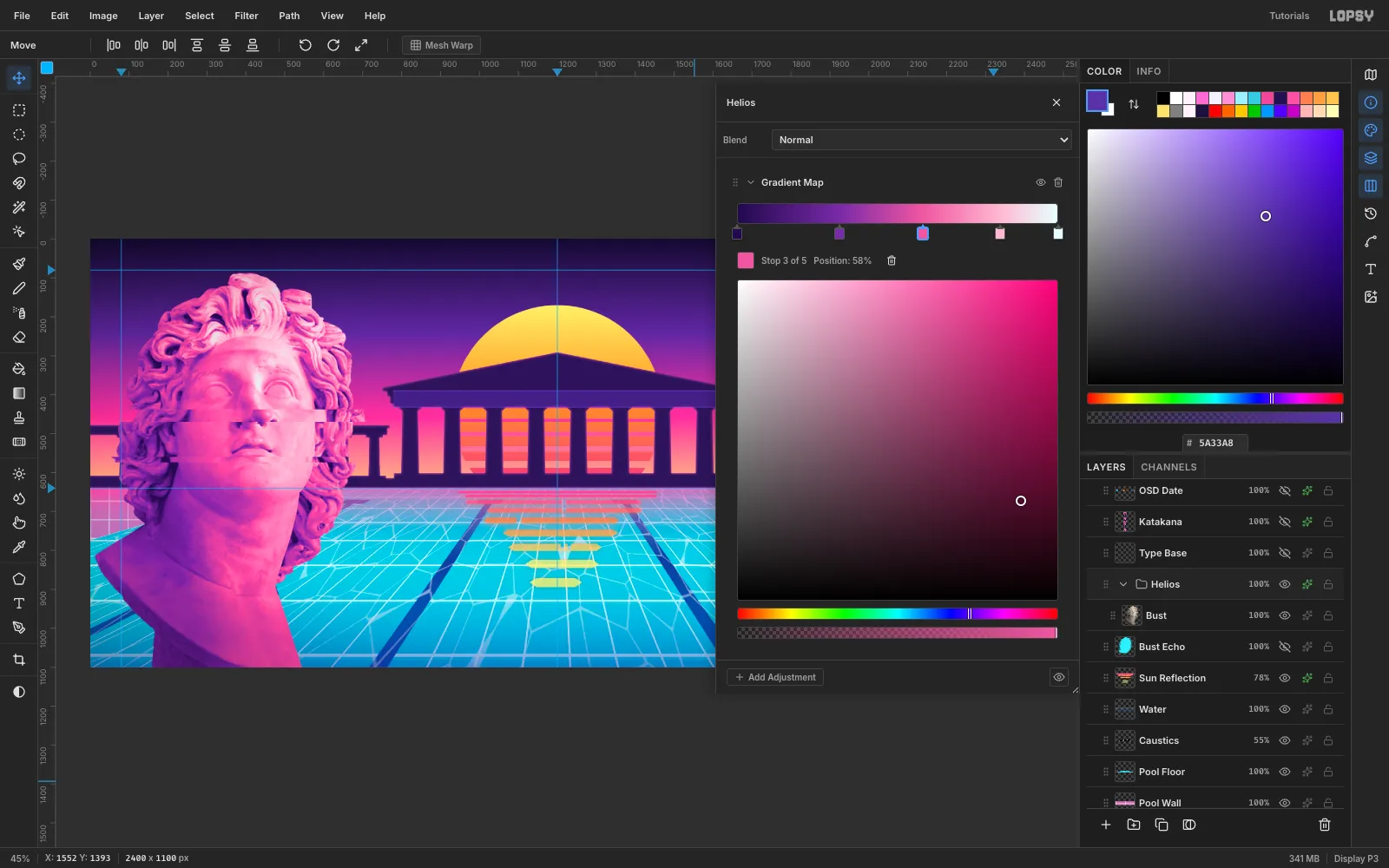The image size is (1389, 868).
Task: Open the Tutorials link
Action: (x=1289, y=16)
